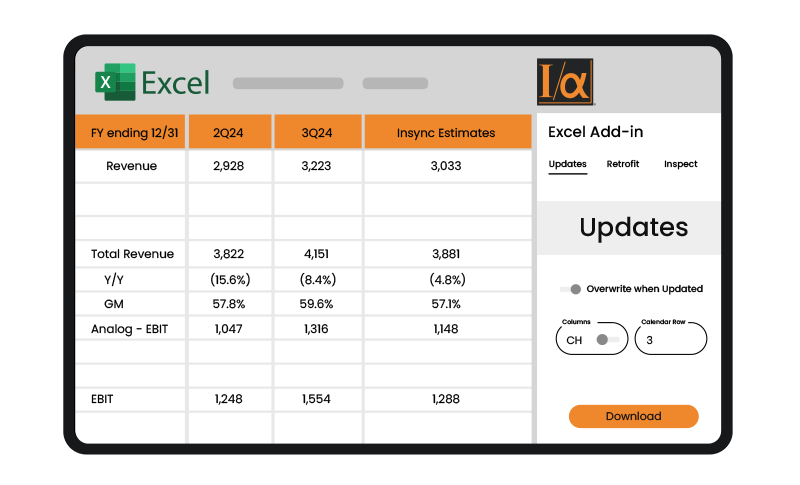Select GM estimate 57.1%
Image resolution: width=800 pixels, height=485 pixels.
[446, 304]
